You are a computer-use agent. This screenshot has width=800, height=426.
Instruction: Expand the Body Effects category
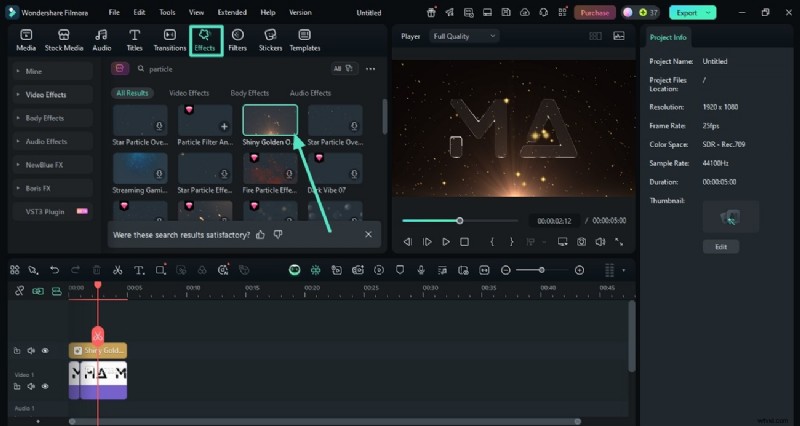pos(45,118)
